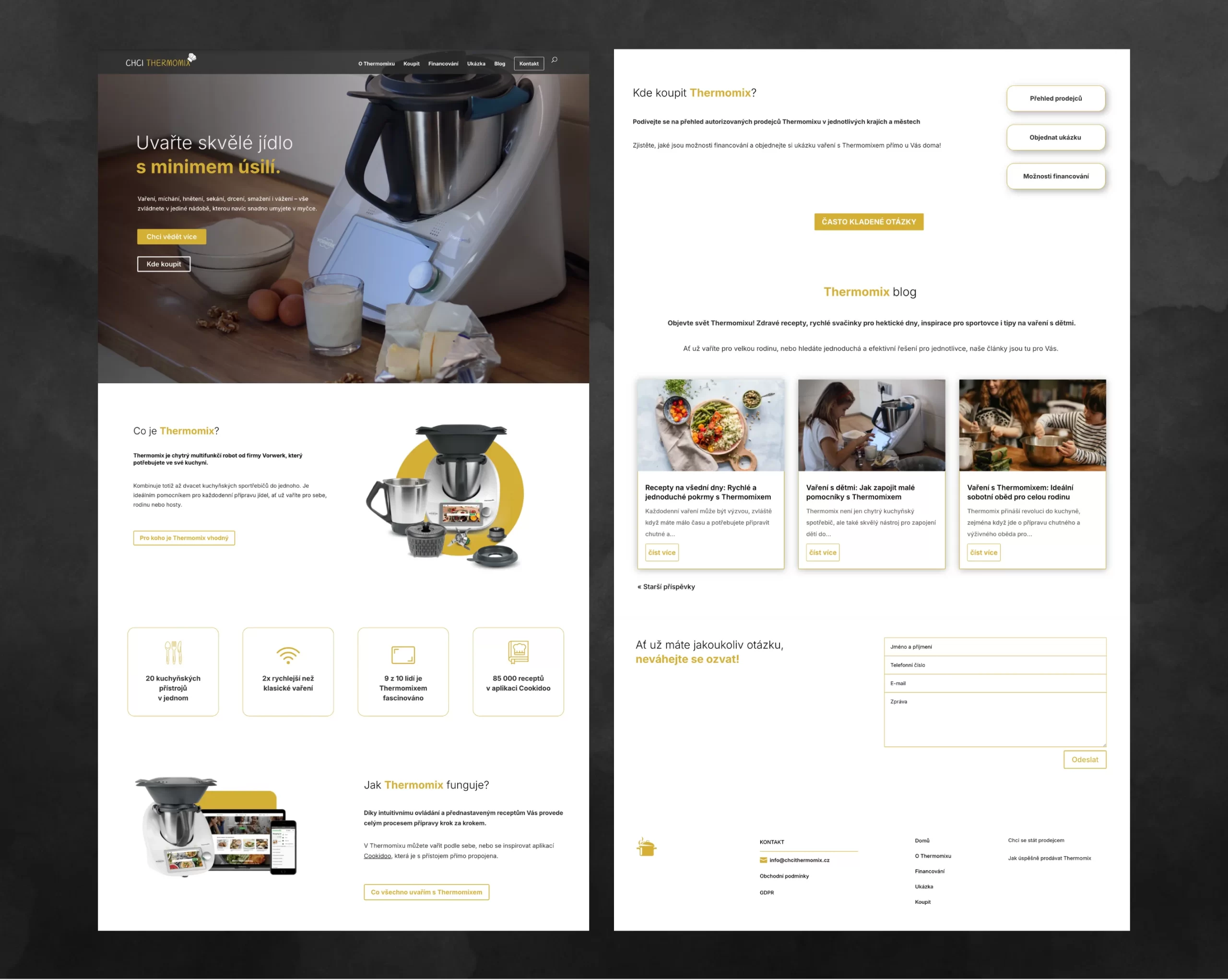Open 'Přehled prodejců'
Screen dimensions: 1228x980
coord(1056,98)
